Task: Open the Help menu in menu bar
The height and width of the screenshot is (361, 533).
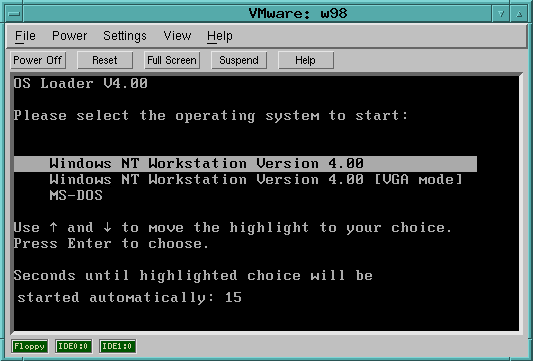Action: click(x=220, y=36)
